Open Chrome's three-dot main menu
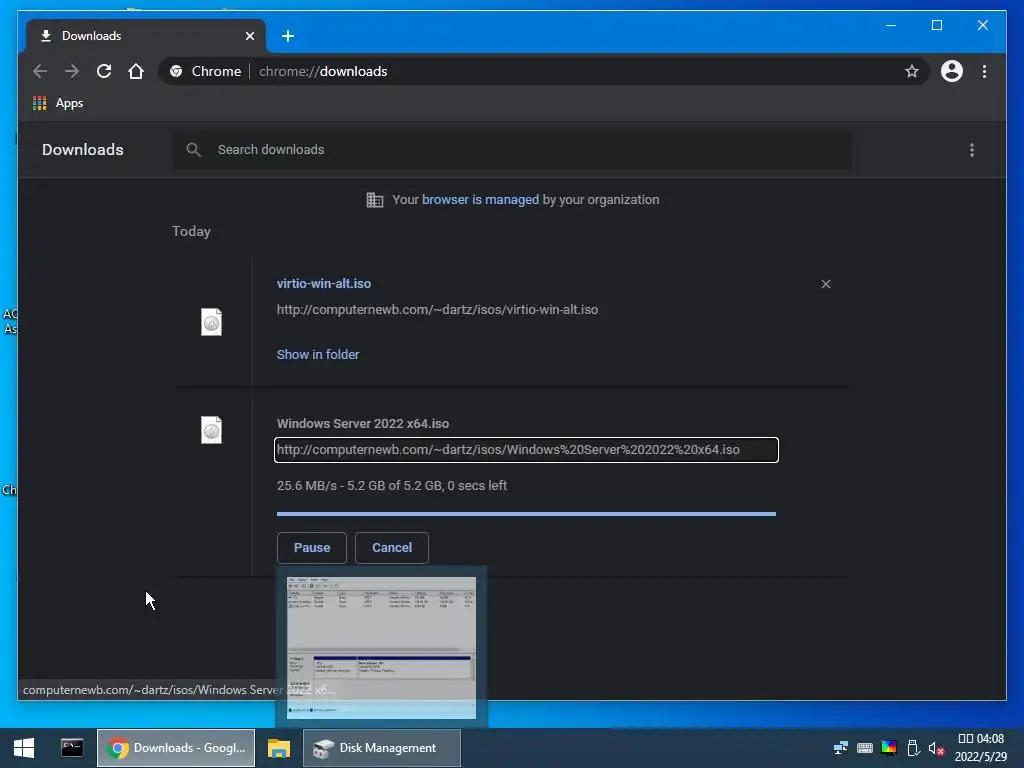 984,71
